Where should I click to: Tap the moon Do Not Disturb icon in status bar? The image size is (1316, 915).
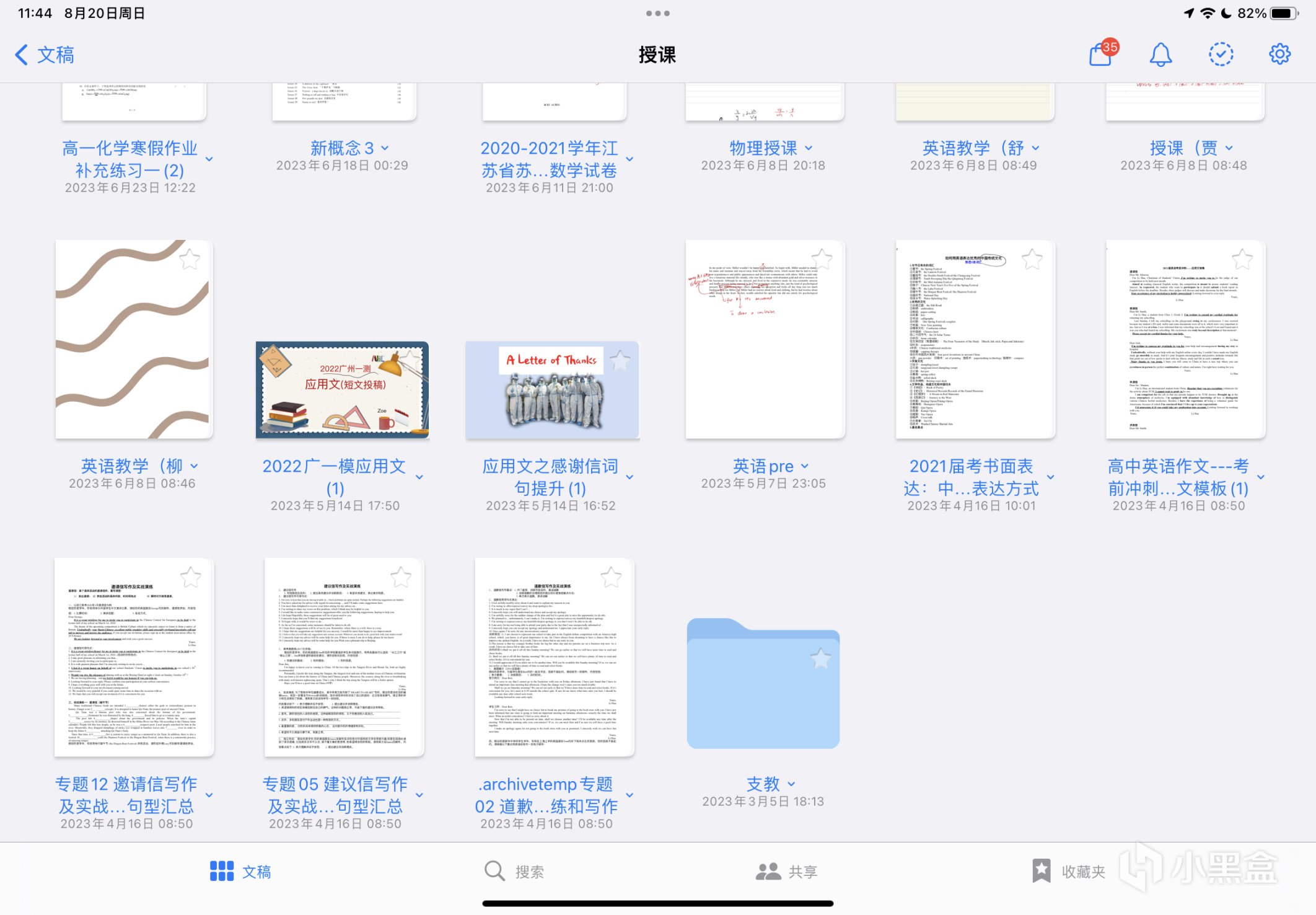pyautogui.click(x=1226, y=13)
